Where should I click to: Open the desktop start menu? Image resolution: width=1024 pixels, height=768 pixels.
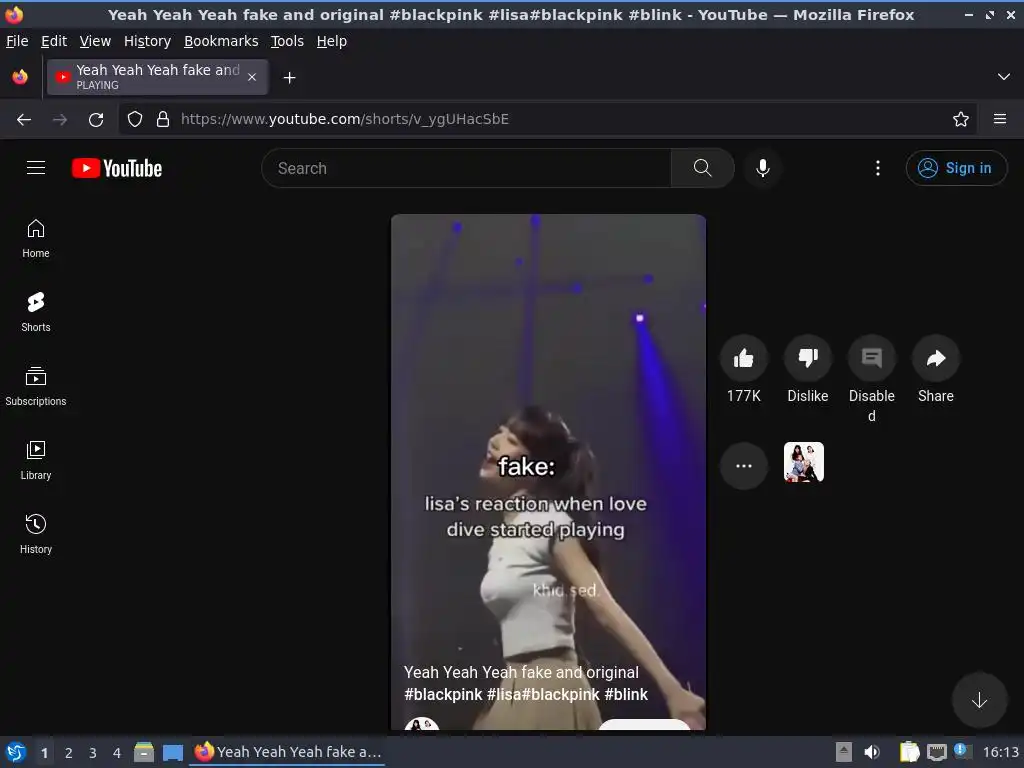tap(16, 752)
